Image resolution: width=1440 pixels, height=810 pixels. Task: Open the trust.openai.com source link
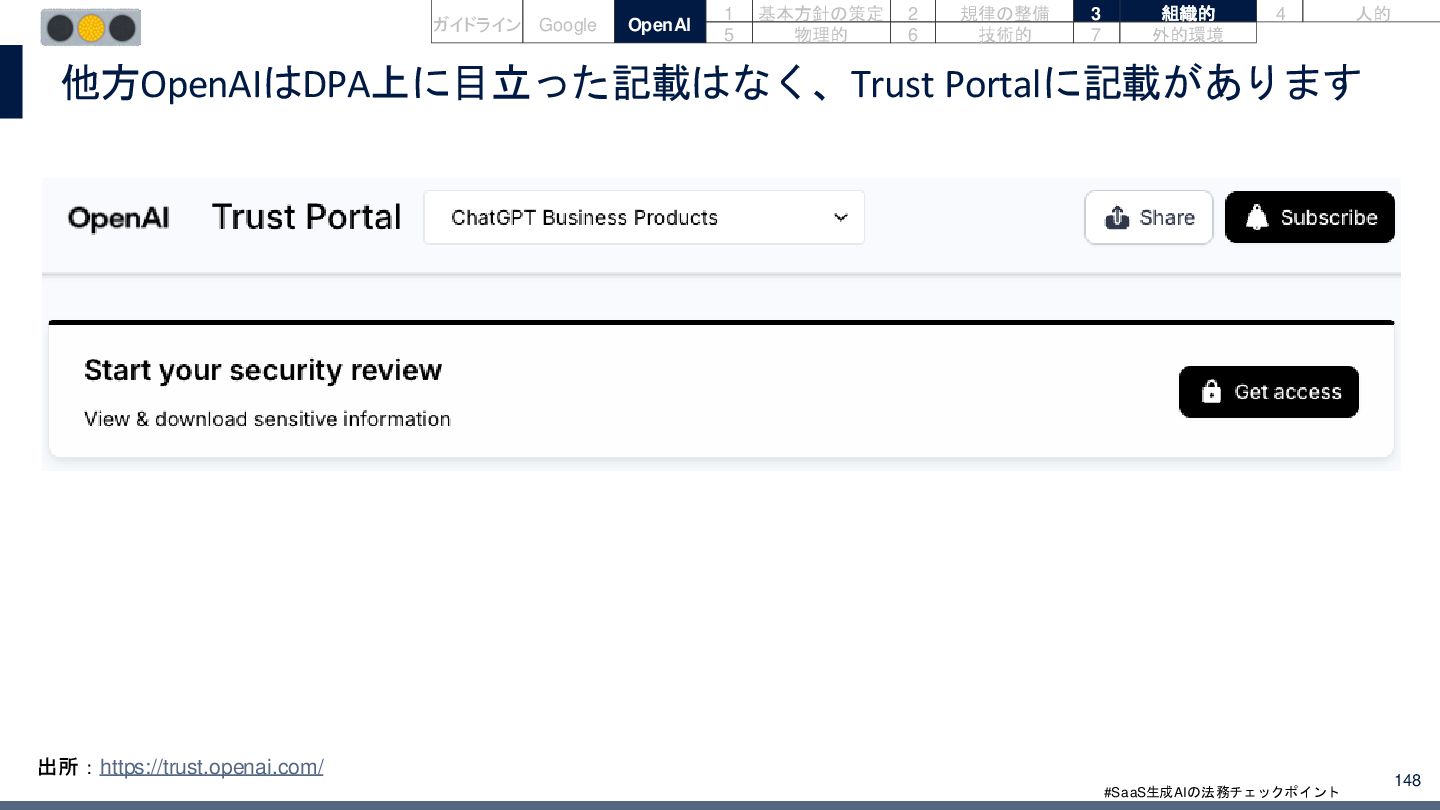click(x=212, y=767)
